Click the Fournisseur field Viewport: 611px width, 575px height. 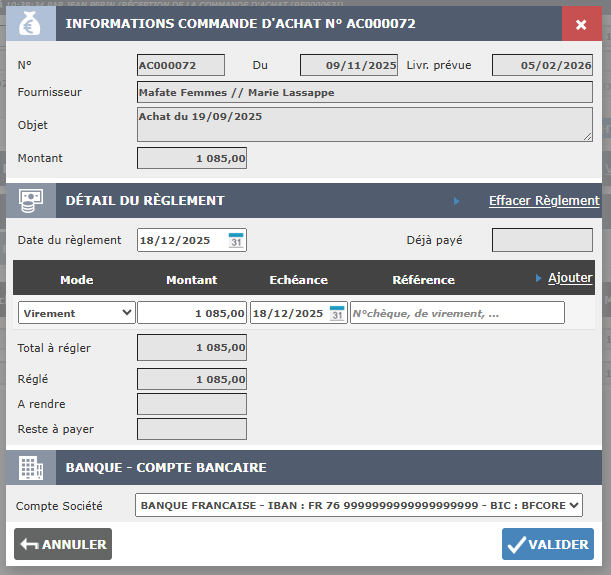(364, 93)
